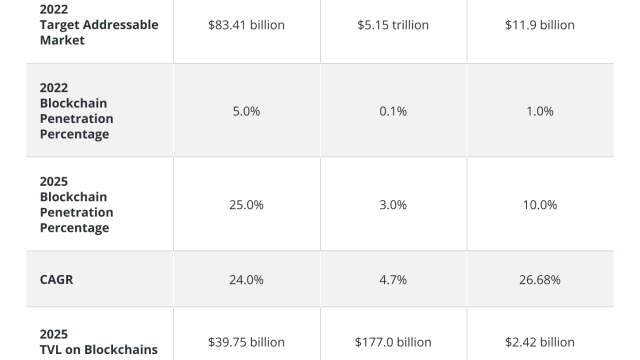Click the 3.0% value cell
Viewport: 640px width, 360px height.
coord(393,204)
